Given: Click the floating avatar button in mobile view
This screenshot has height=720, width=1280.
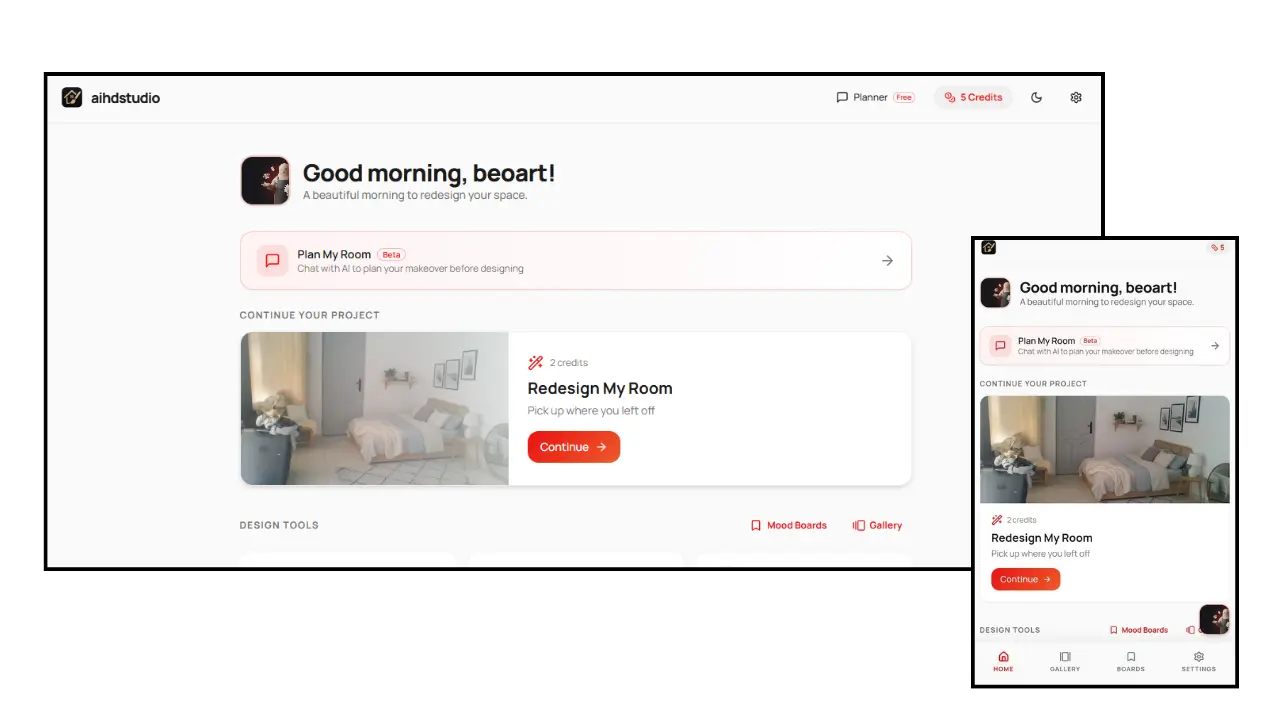Looking at the screenshot, I should (x=1214, y=619).
